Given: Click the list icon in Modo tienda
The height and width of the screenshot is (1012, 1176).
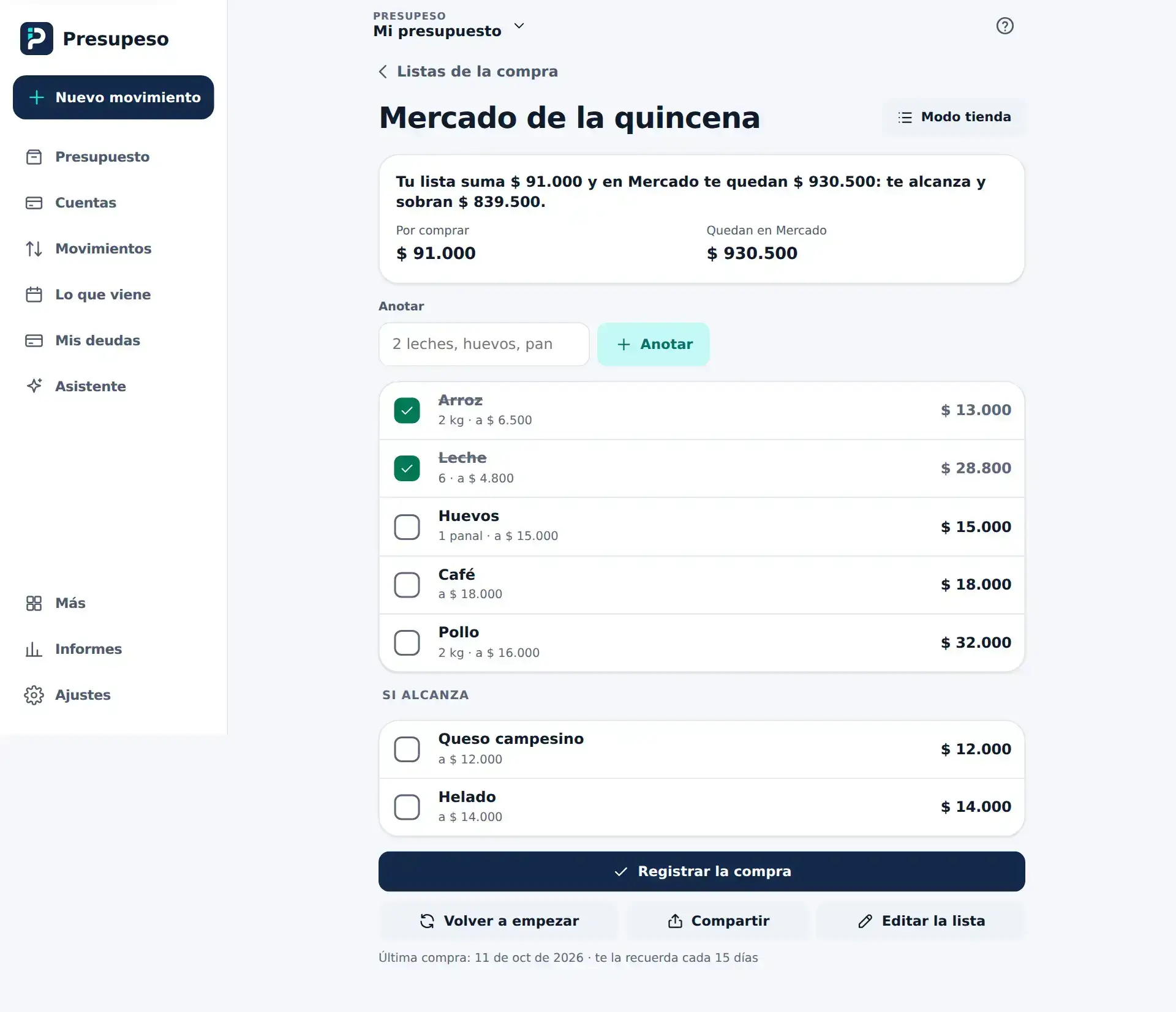Looking at the screenshot, I should click(905, 118).
